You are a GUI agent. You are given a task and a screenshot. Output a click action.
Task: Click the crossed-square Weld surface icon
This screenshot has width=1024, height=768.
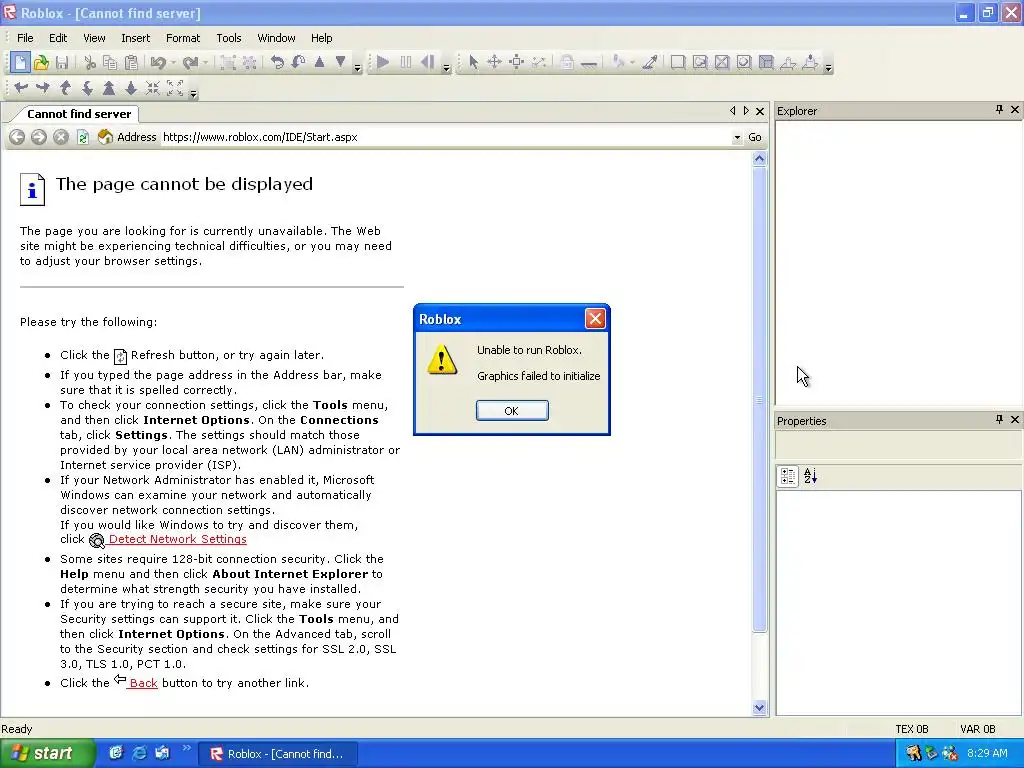[x=722, y=63]
